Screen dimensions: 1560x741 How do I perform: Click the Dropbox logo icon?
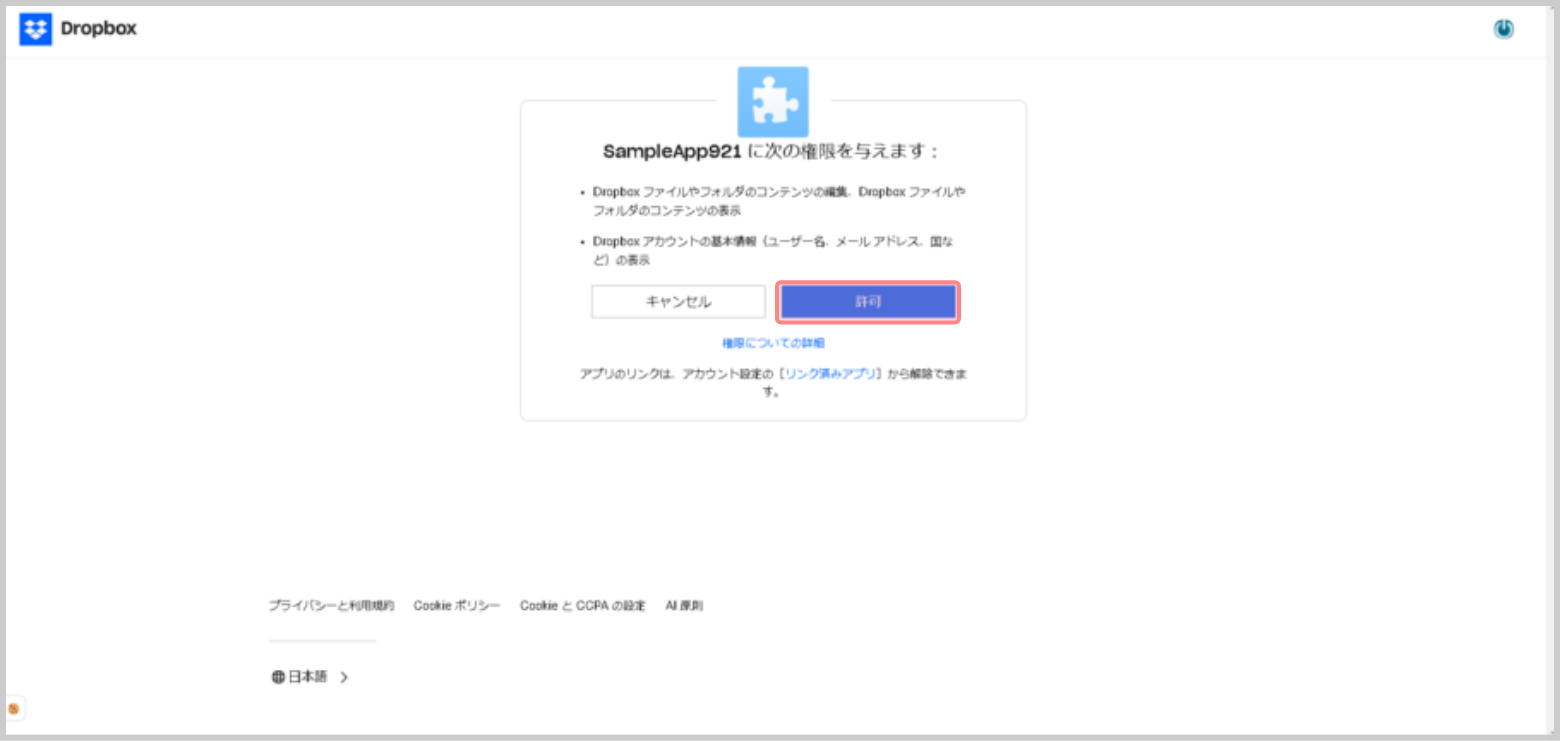35,29
